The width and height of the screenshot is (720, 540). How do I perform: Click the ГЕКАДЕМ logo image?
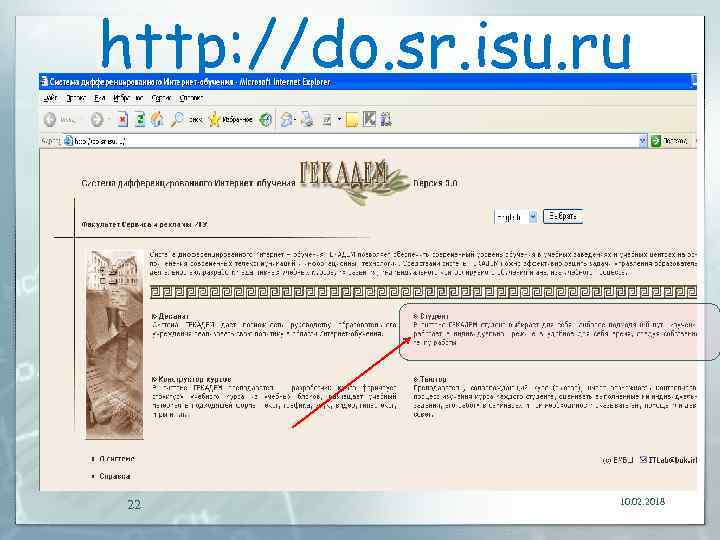354,181
